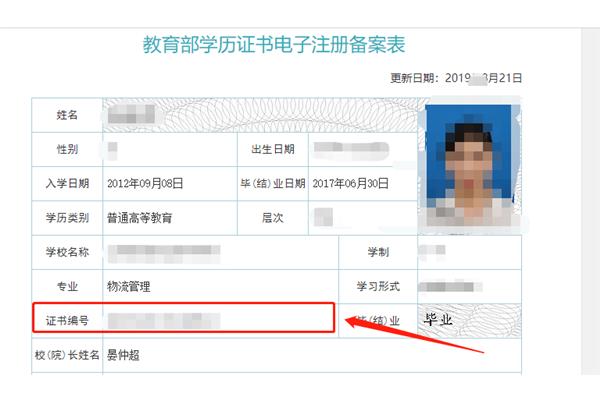Click the 学校名称 label cell
Image resolution: width=600 pixels, height=400 pixels.
(67, 252)
